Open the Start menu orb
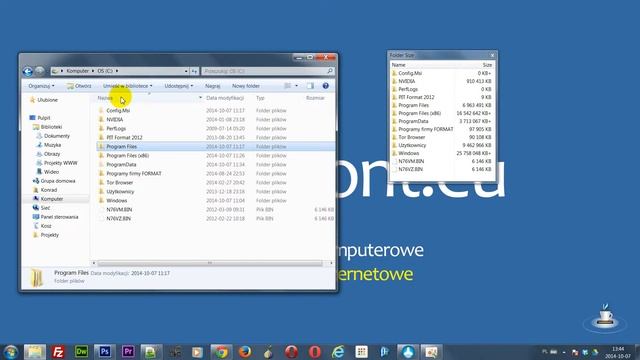Screen dimensions: 640x360 click(11, 352)
